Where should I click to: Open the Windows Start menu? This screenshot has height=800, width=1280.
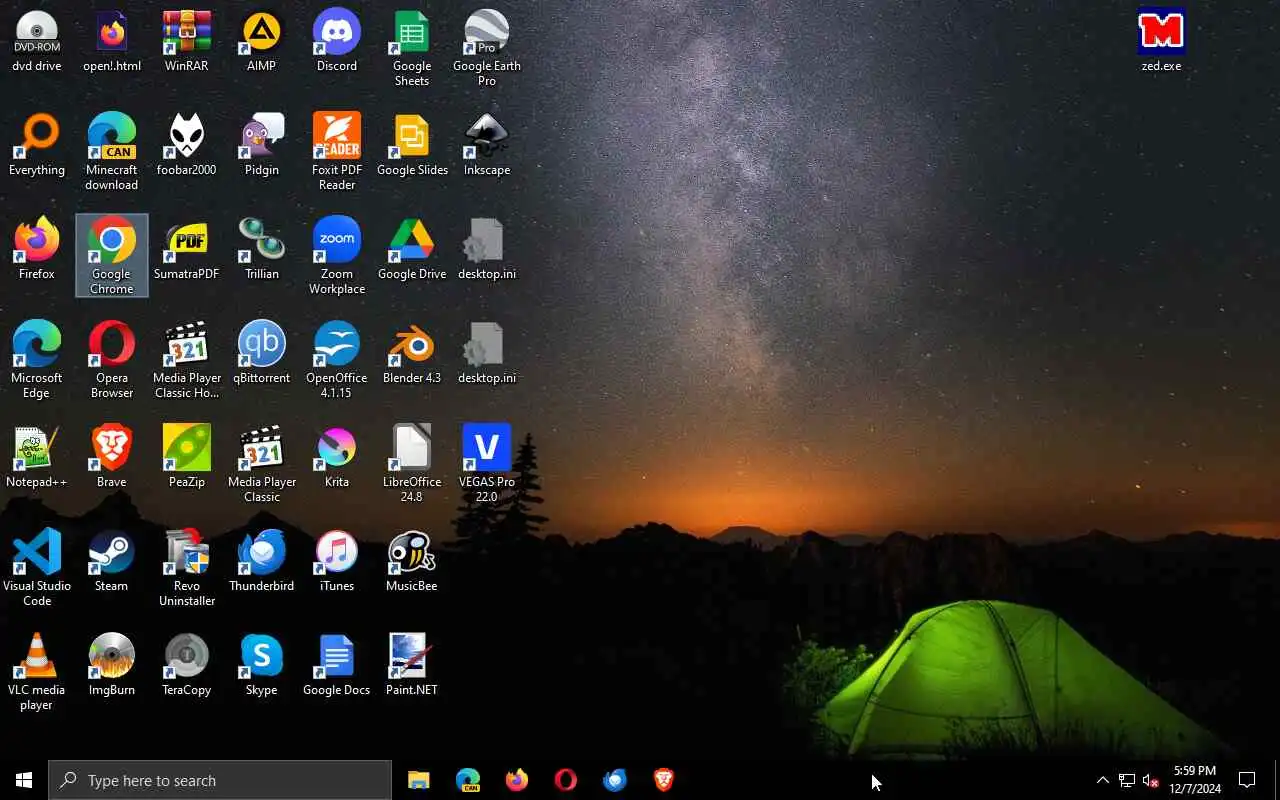tap(24, 780)
